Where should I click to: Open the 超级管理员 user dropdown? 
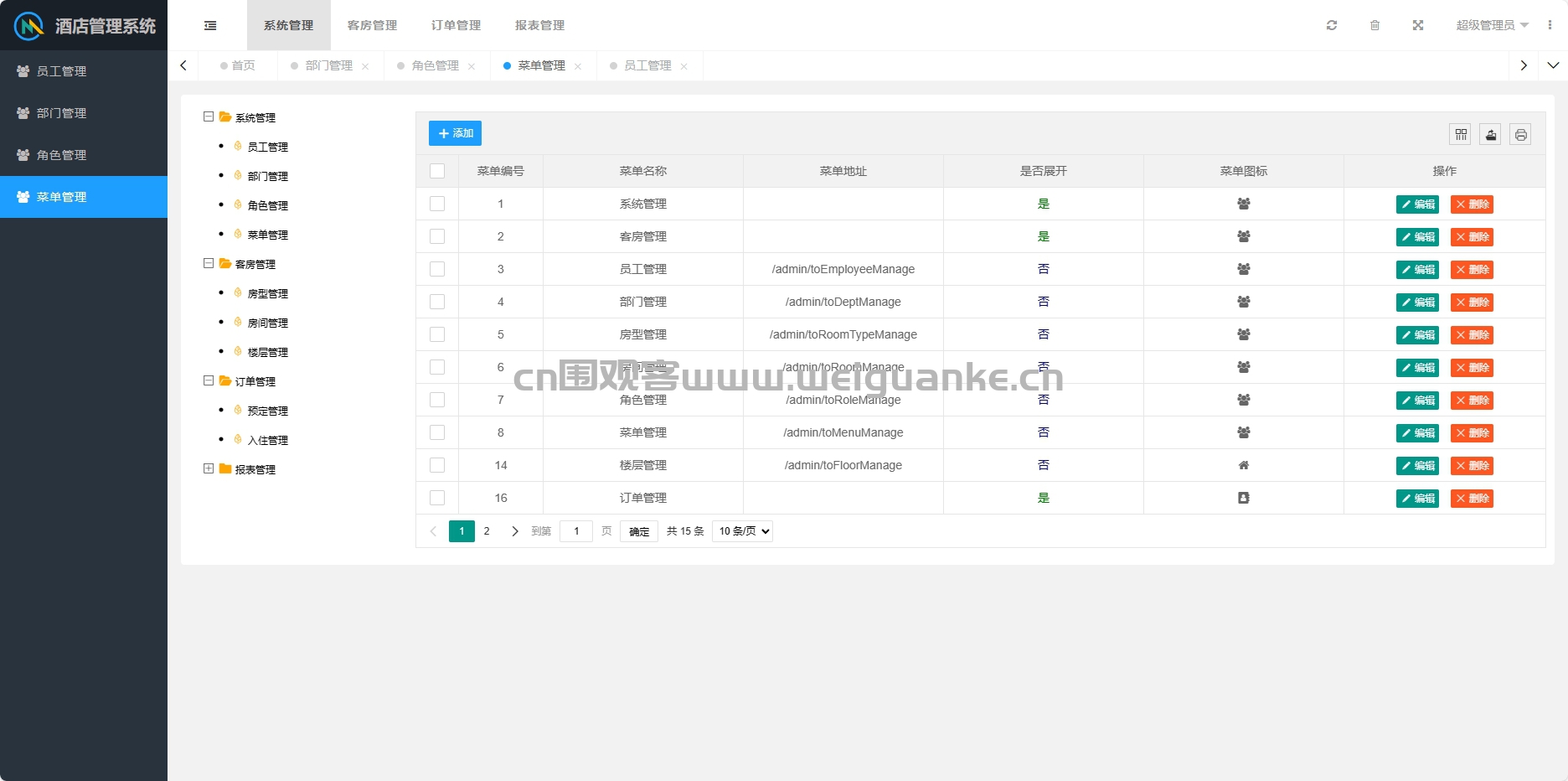pyautogui.click(x=1492, y=25)
